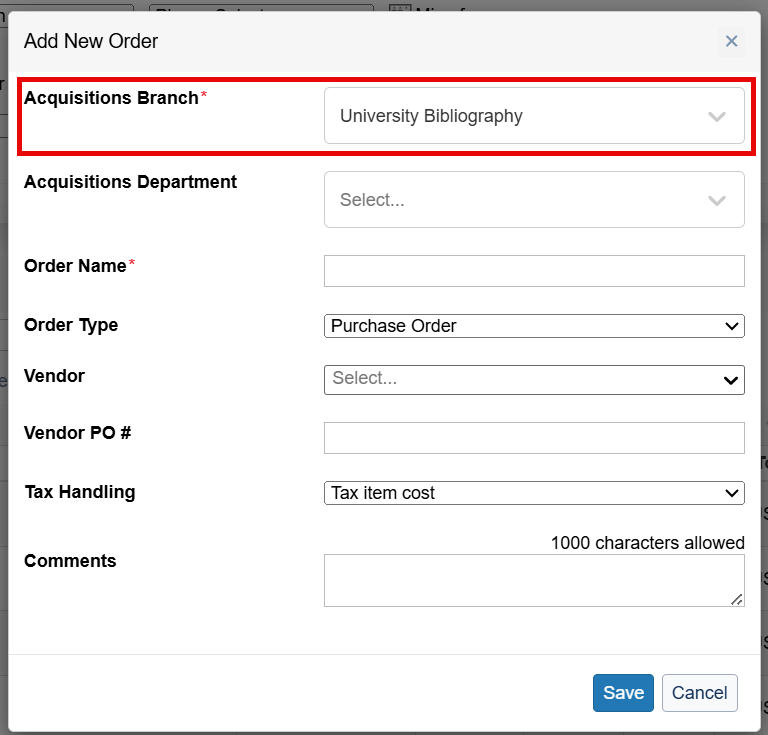Viewport: 768px width, 735px height.
Task: Click the Acquisitions Branch field label
Action: coord(111,98)
